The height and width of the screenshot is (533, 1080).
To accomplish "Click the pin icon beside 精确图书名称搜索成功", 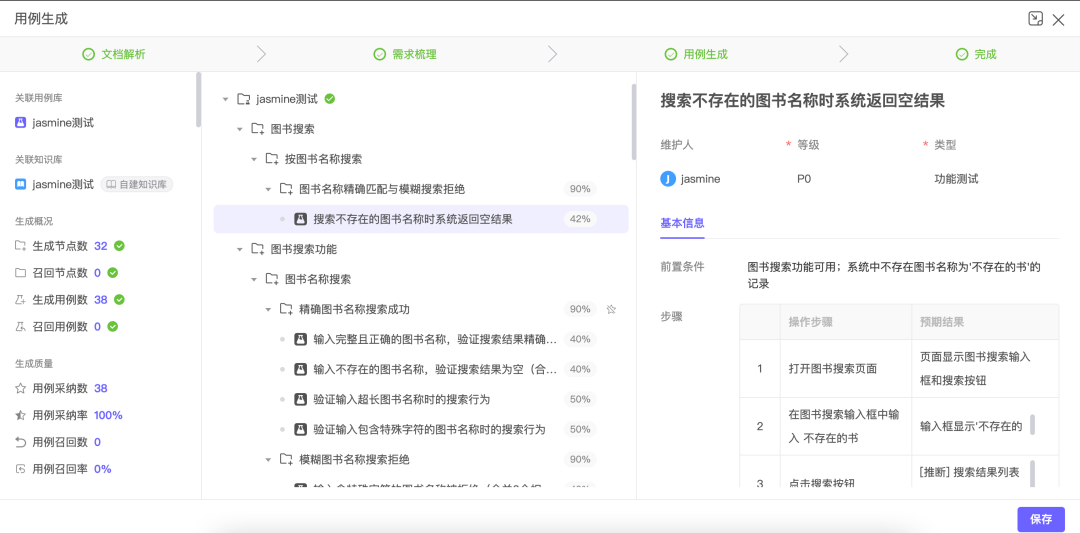I will (610, 309).
